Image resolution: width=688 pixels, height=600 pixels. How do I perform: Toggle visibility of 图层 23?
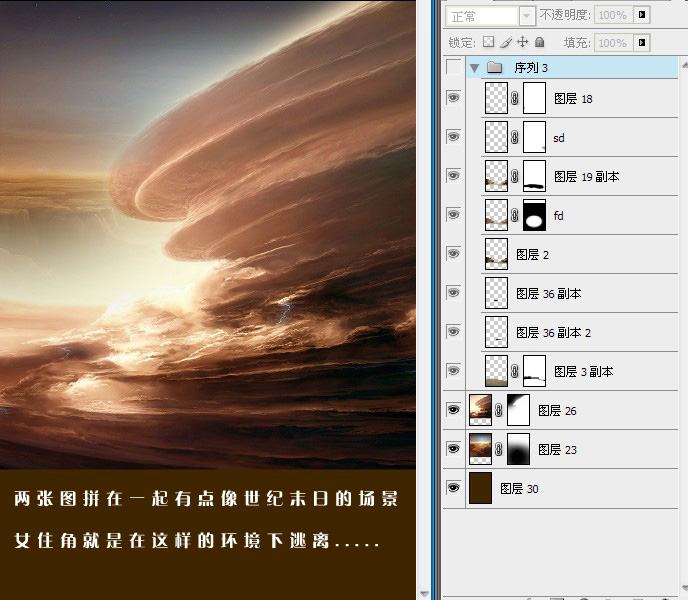(x=453, y=449)
